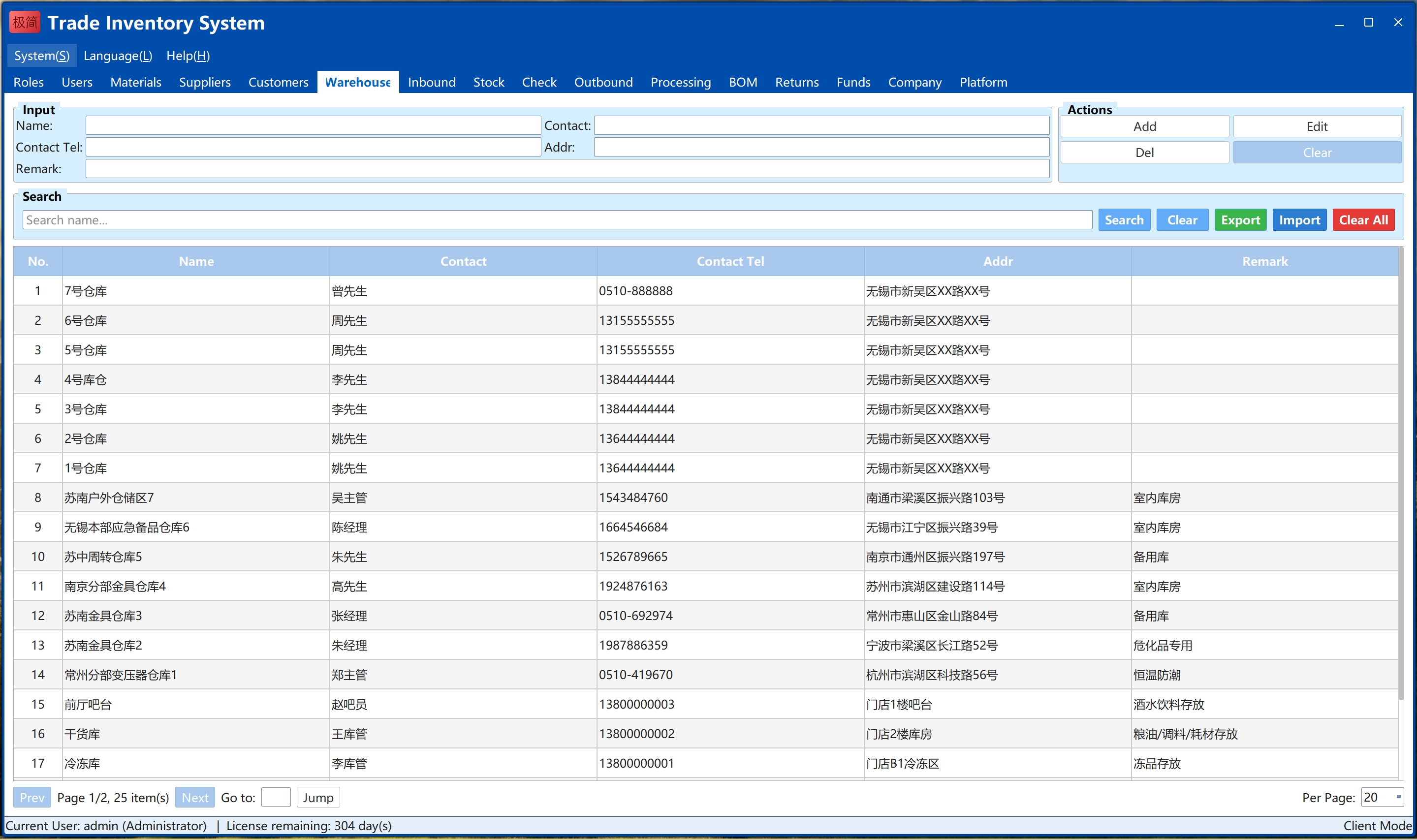Screen dimensions: 1417x840
Task: Click the green Export button
Action: [x=1240, y=219]
